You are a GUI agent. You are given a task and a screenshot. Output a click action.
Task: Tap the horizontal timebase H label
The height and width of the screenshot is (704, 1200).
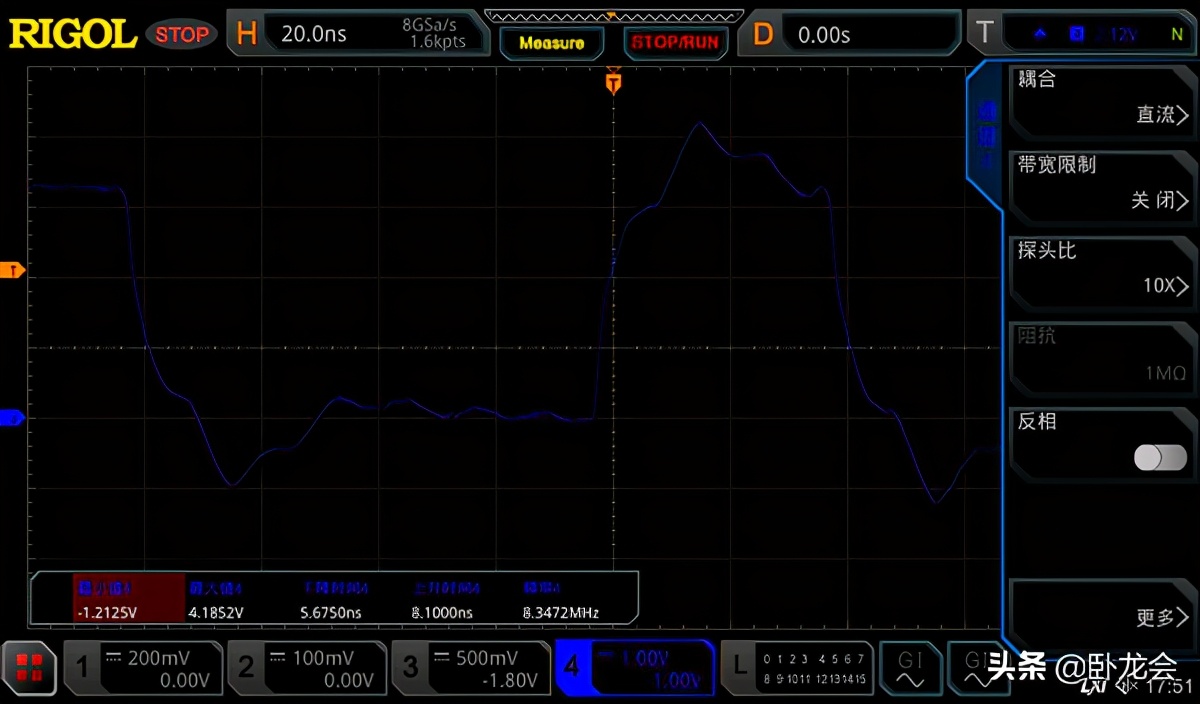(246, 34)
